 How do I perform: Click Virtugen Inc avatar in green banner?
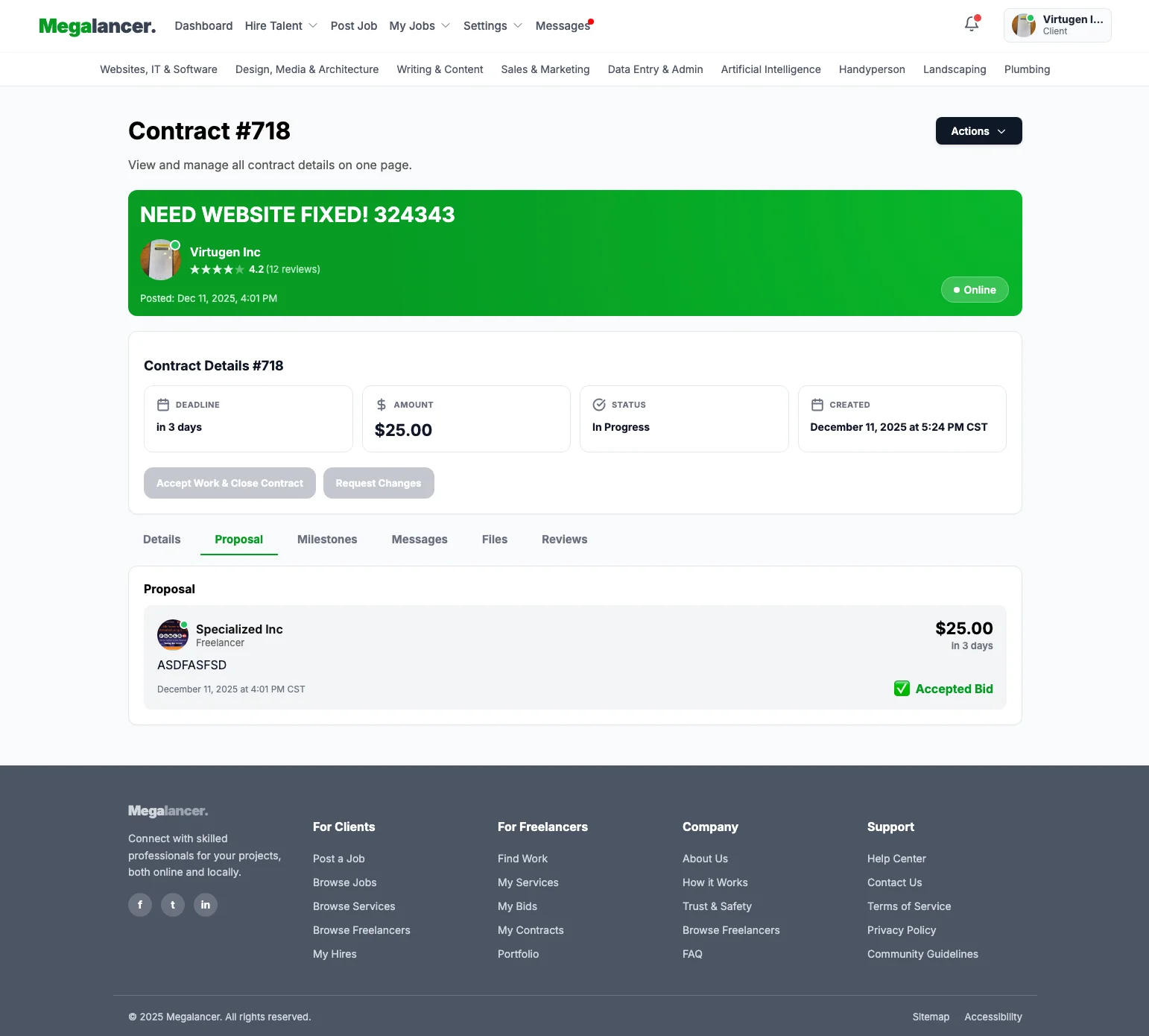(x=161, y=260)
